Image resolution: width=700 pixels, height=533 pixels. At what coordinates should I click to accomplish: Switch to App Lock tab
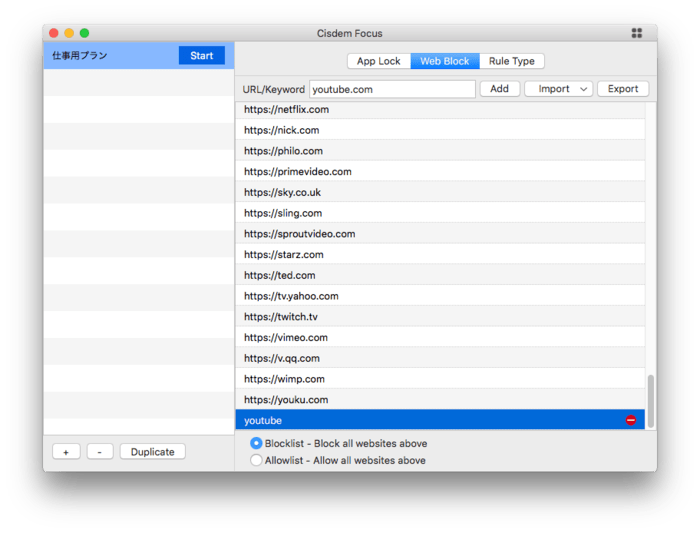(x=379, y=61)
